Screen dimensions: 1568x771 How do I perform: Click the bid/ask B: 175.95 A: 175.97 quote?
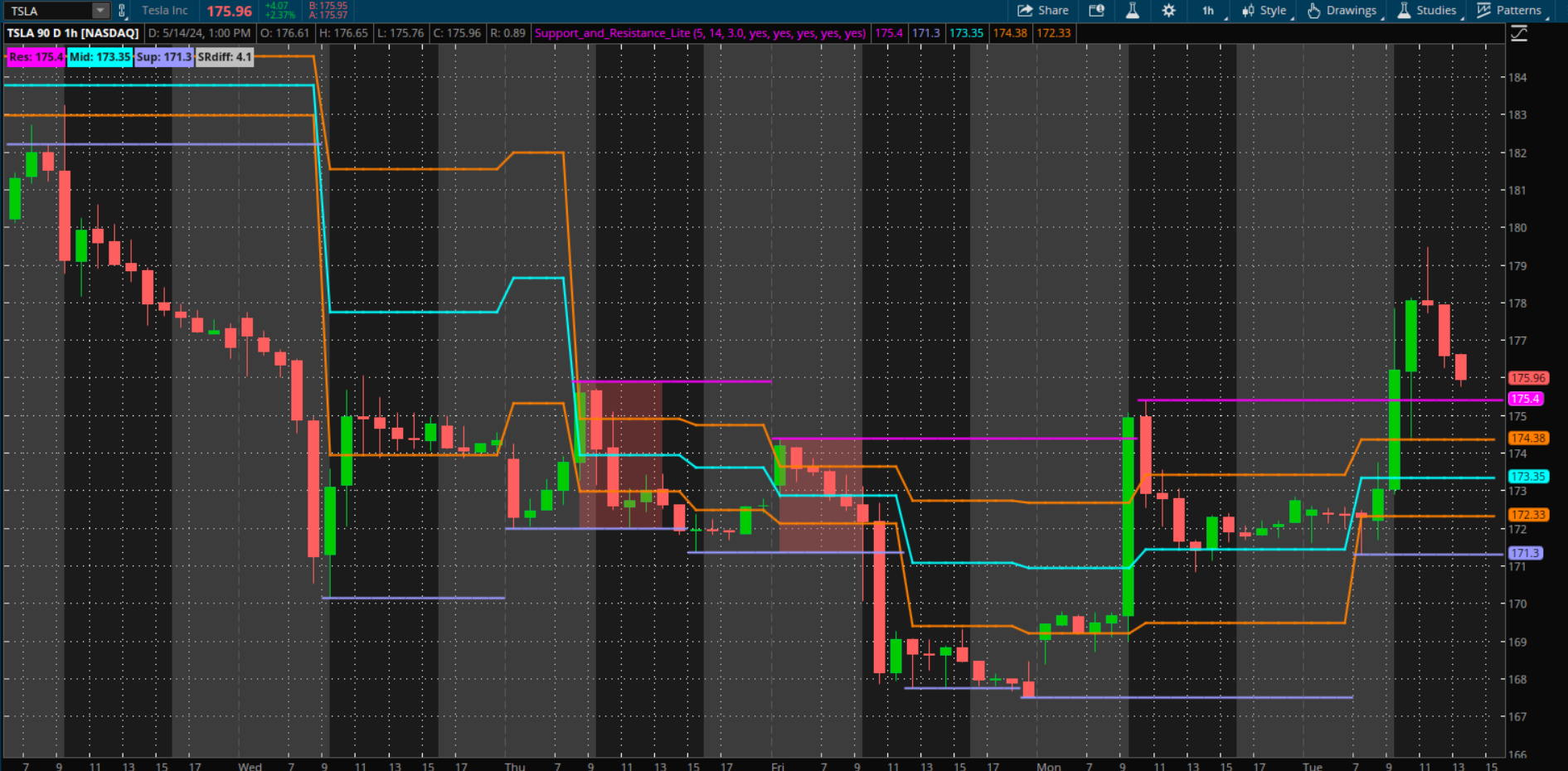328,11
